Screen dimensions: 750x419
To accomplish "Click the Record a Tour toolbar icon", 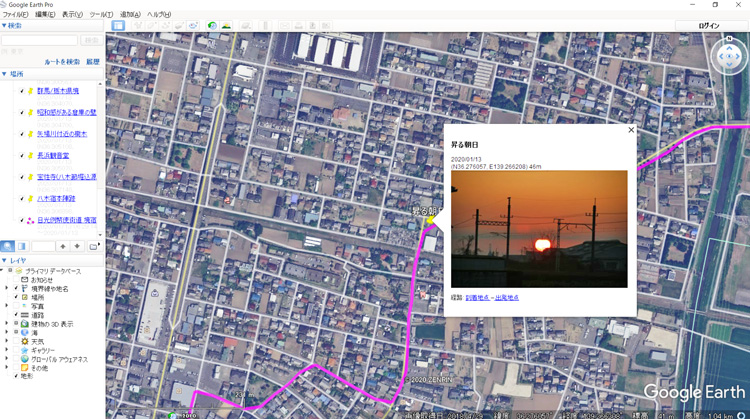I will (x=193, y=25).
